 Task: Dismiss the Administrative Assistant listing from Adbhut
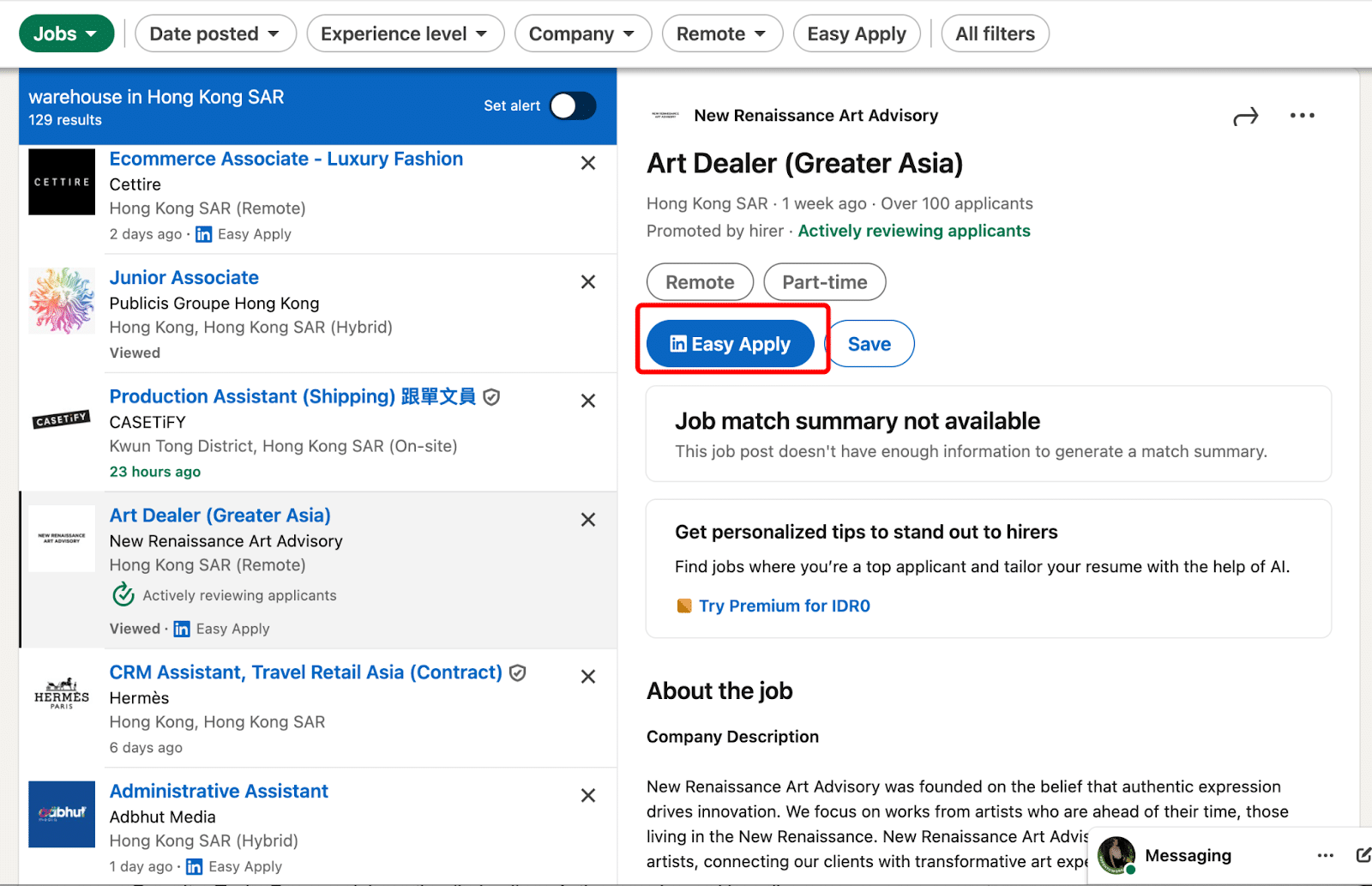pyautogui.click(x=588, y=795)
